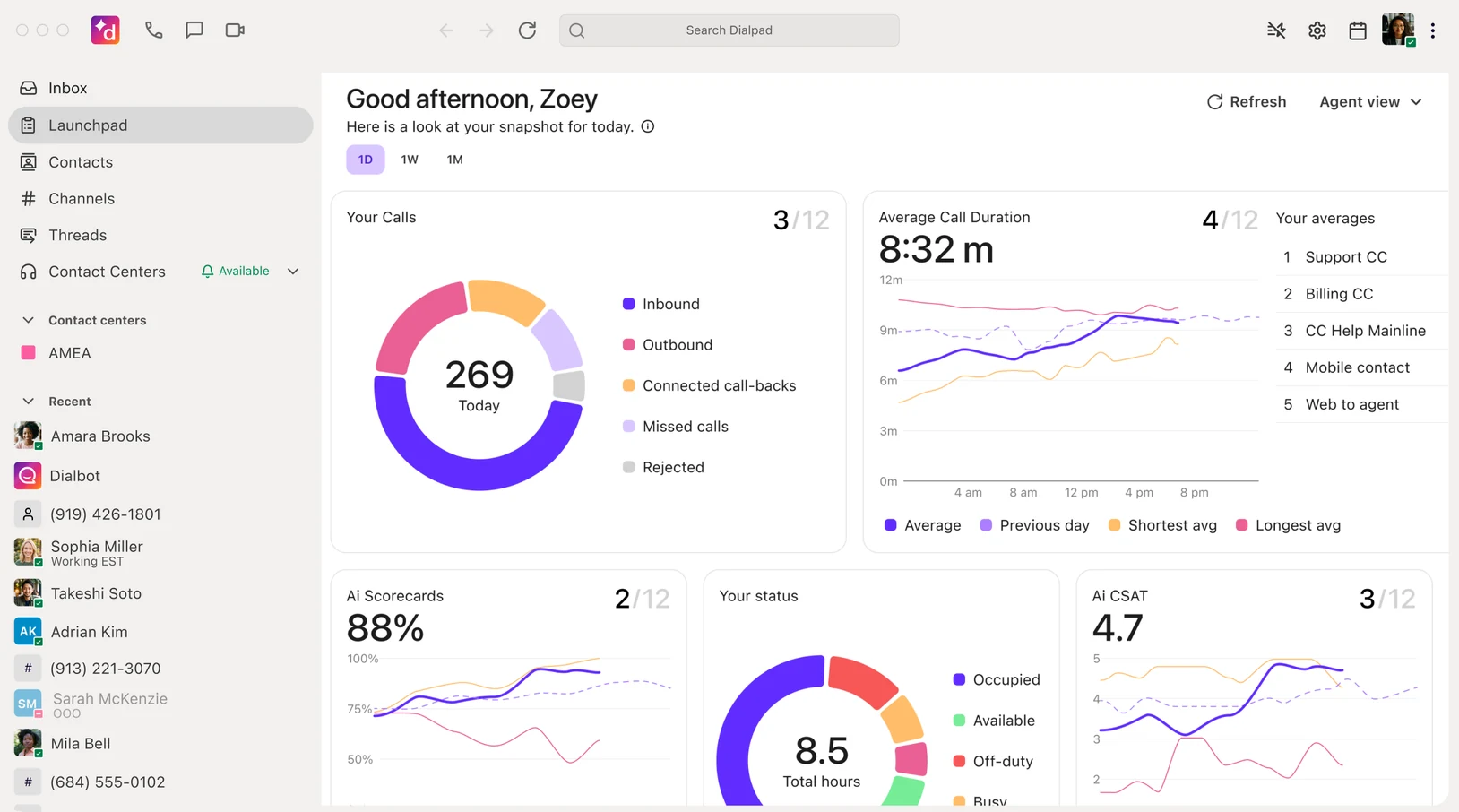Viewport: 1459px width, 812px height.
Task: Toggle the Average line legend
Action: tap(922, 525)
